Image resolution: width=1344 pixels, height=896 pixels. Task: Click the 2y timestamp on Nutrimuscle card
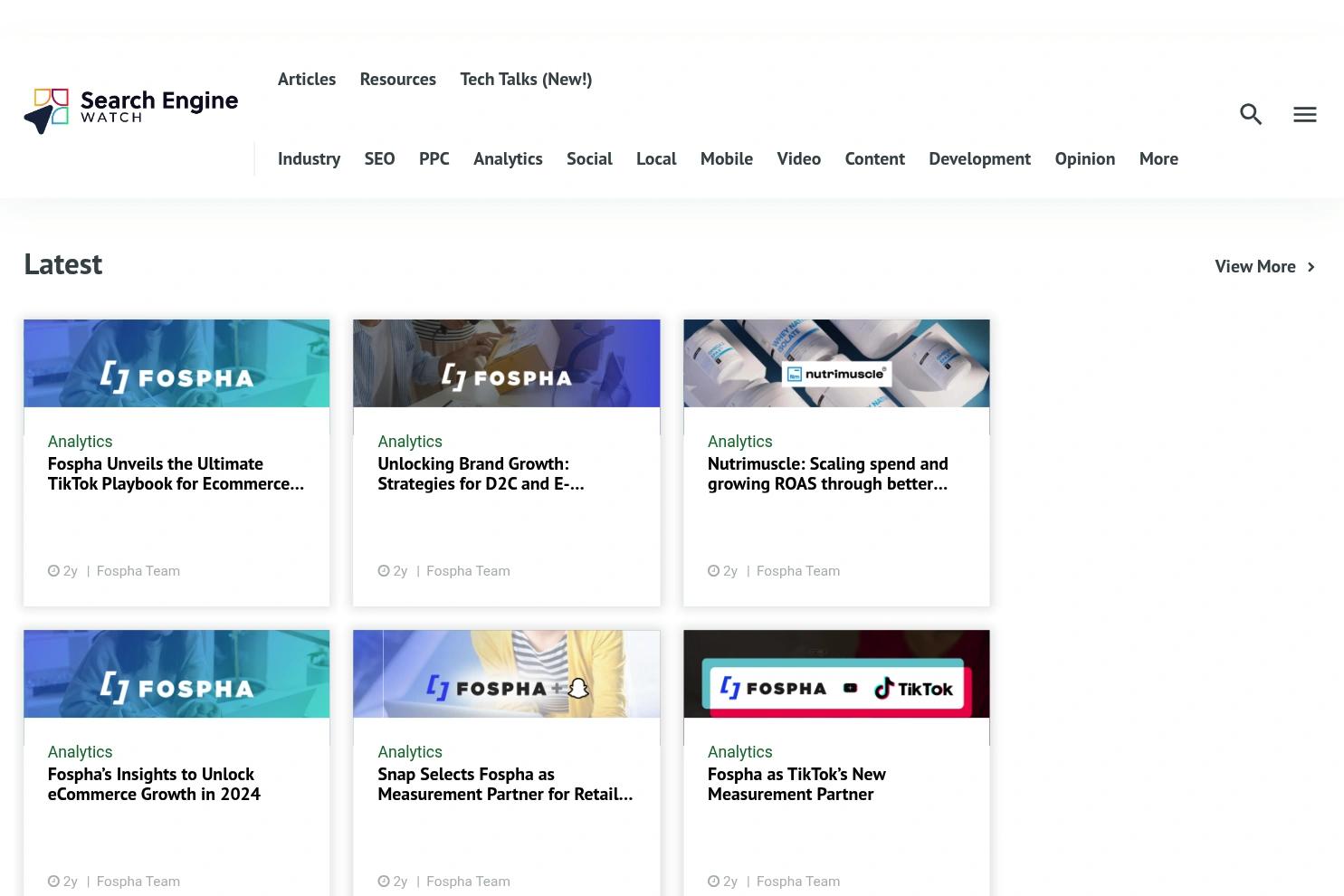[723, 571]
